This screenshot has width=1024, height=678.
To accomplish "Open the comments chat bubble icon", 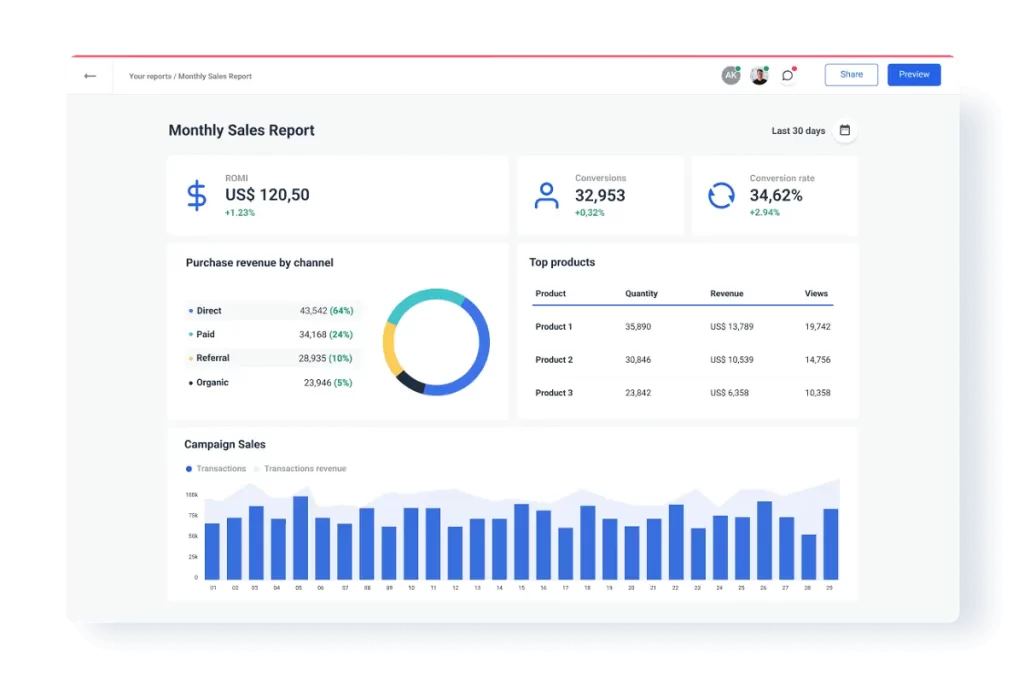I will click(x=788, y=75).
